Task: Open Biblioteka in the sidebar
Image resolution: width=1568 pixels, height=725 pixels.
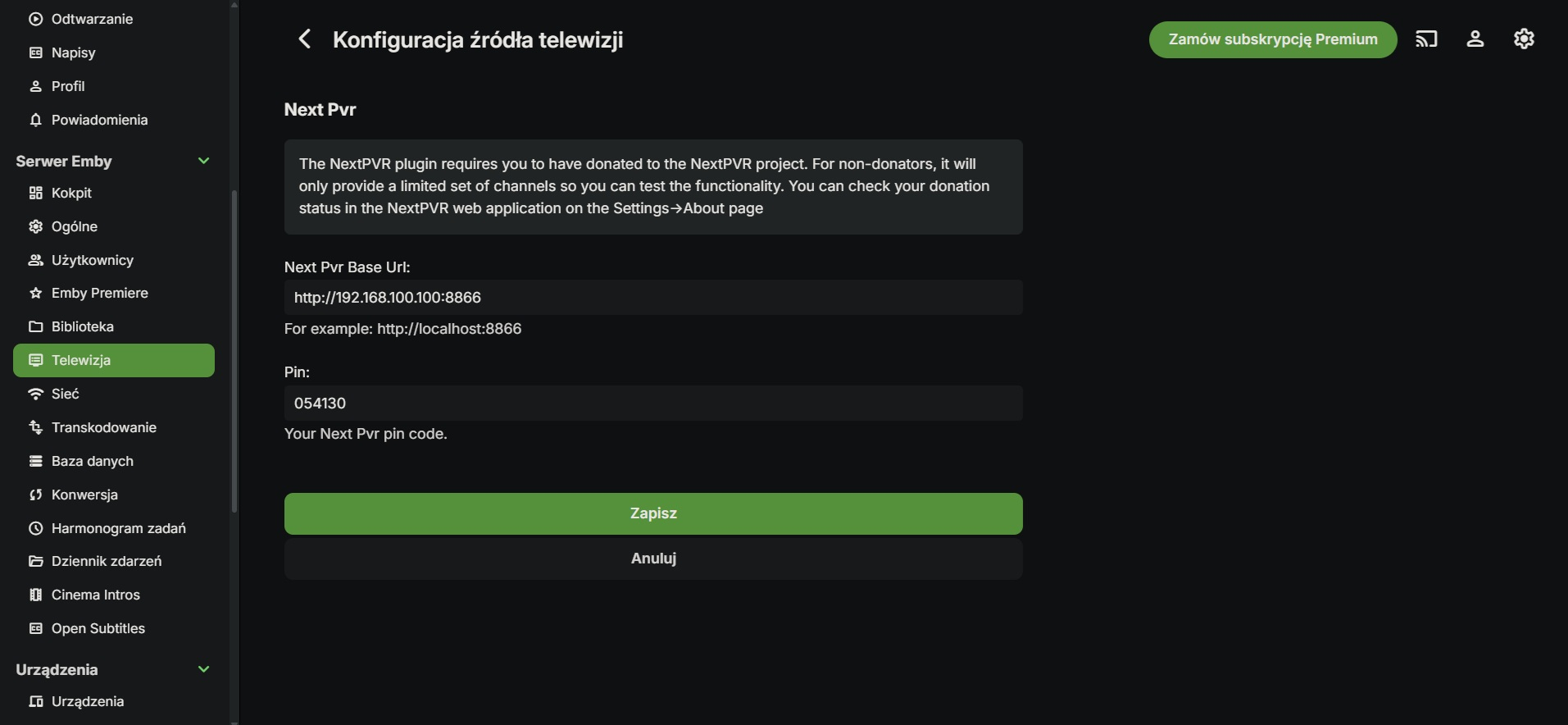Action: point(82,326)
